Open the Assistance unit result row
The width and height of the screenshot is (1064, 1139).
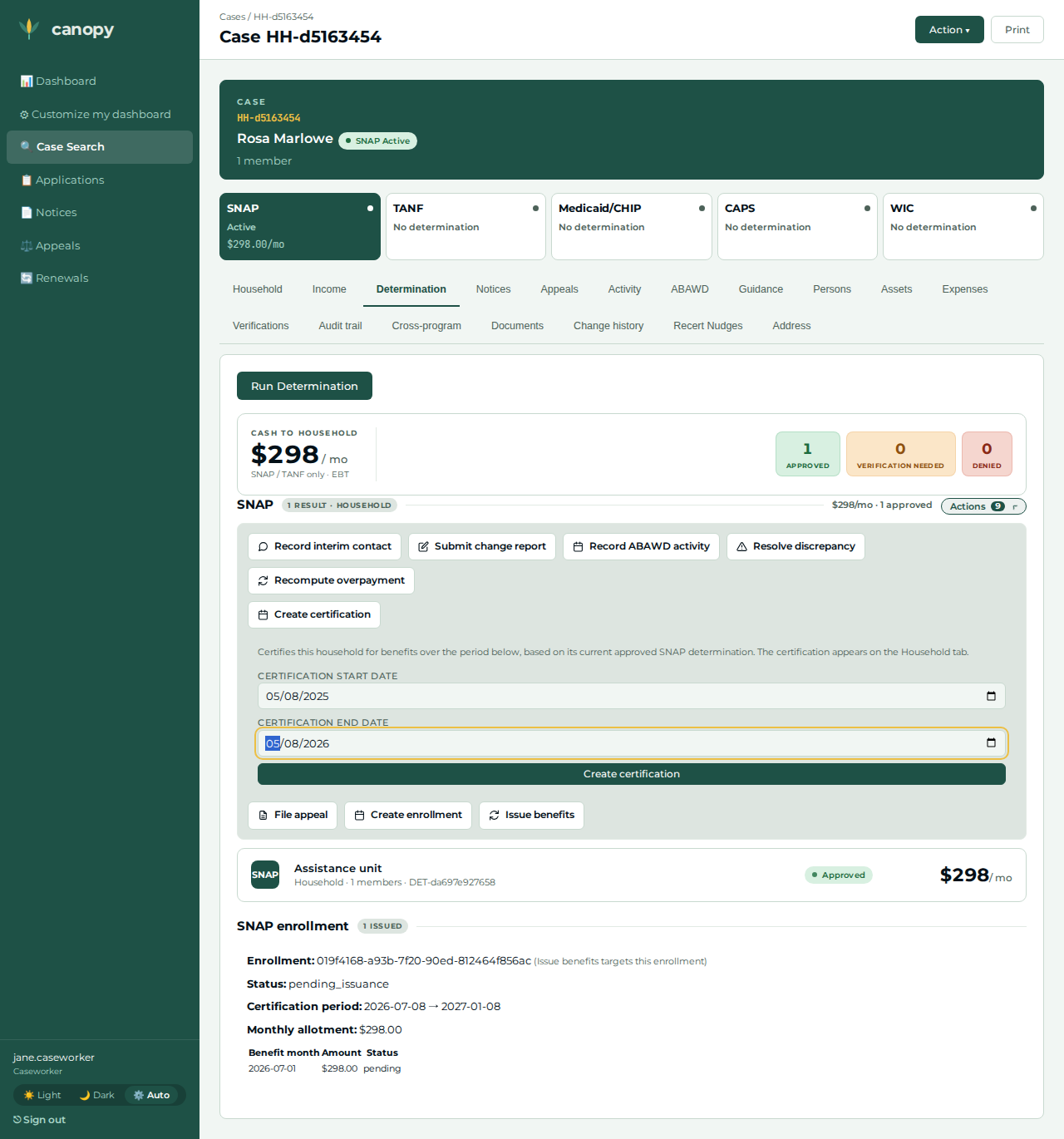[x=632, y=875]
